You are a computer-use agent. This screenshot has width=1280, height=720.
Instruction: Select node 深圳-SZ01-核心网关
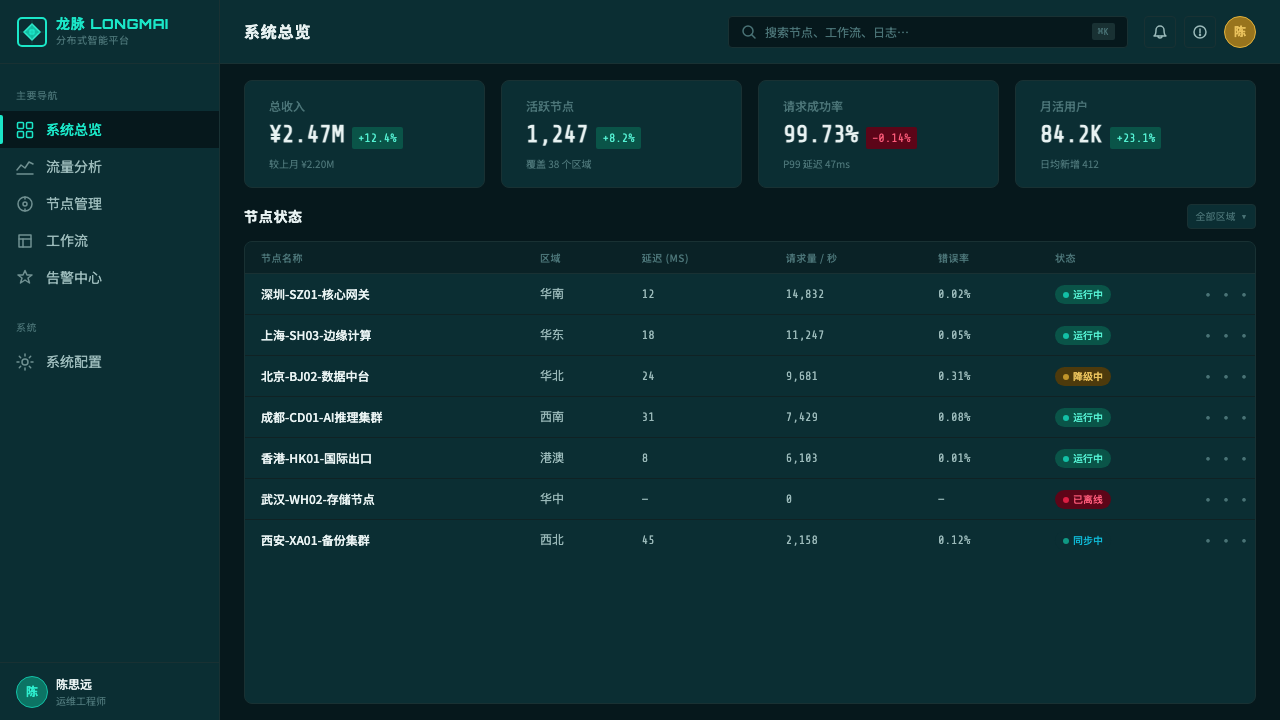pos(315,295)
